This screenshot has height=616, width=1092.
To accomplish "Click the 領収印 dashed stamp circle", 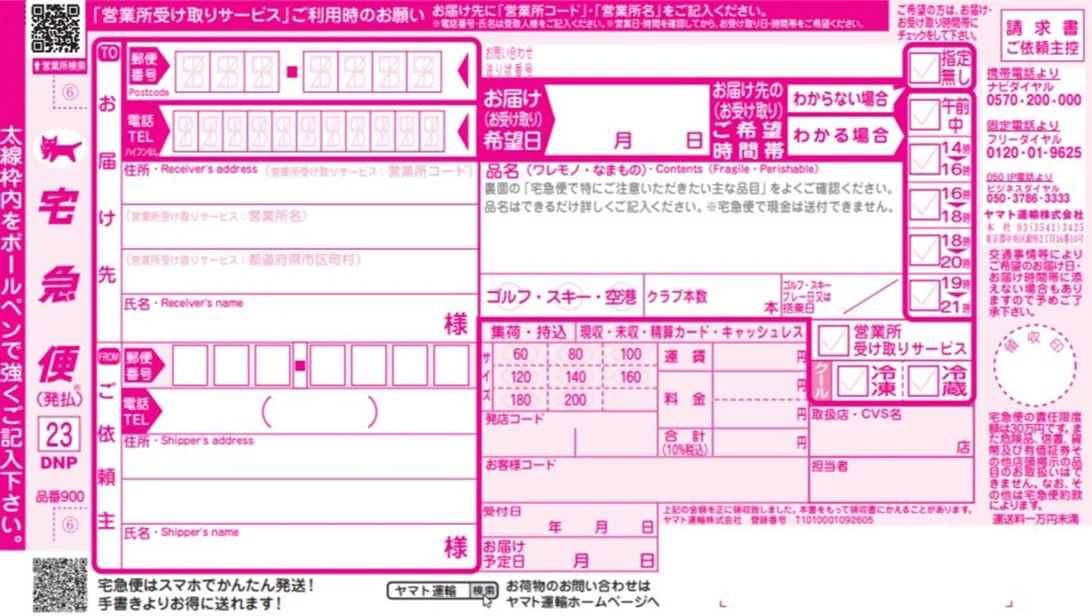I will coord(1035,365).
